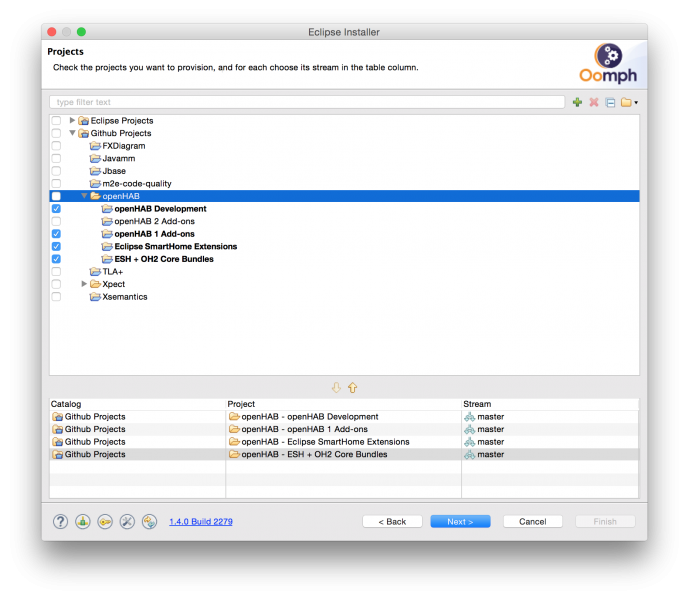This screenshot has height=600, width=689.
Task: Expand the Xpect tree node
Action: (x=84, y=284)
